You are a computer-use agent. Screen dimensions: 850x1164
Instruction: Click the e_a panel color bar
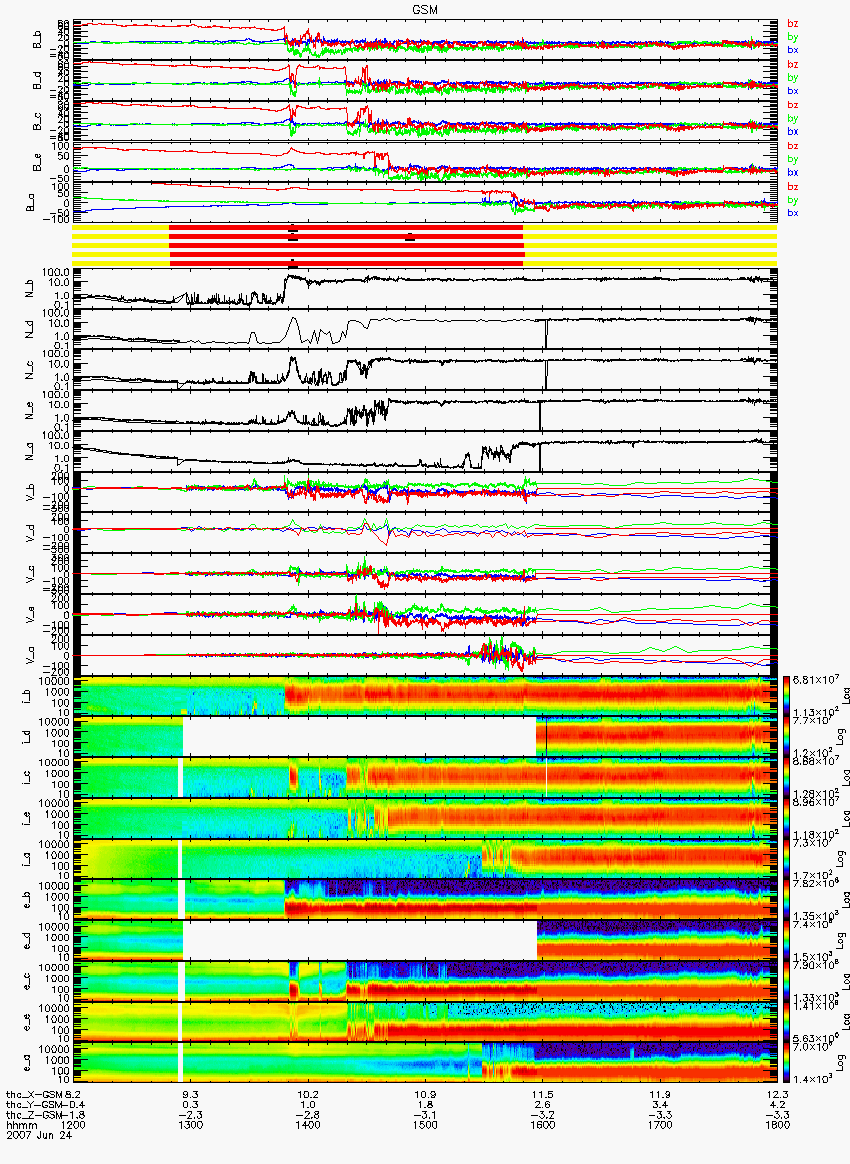[x=785, y=1063]
